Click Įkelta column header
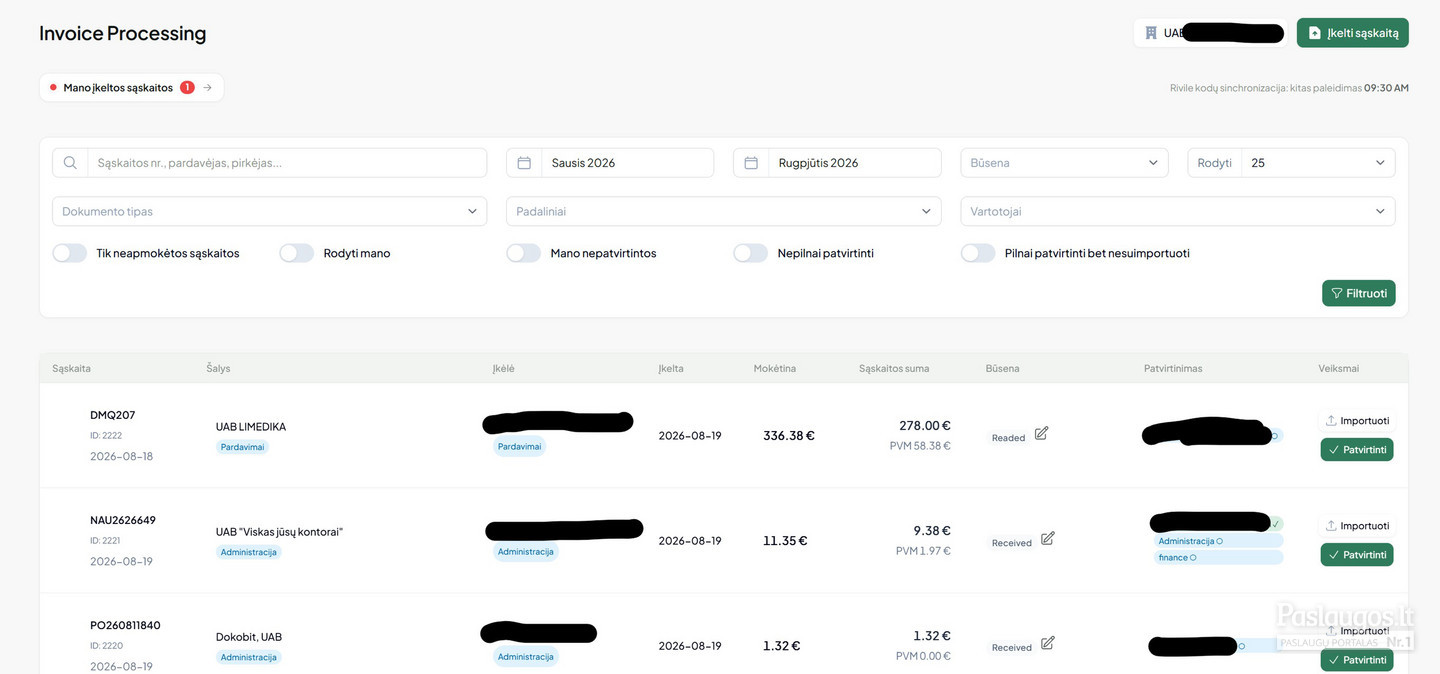 (x=671, y=369)
